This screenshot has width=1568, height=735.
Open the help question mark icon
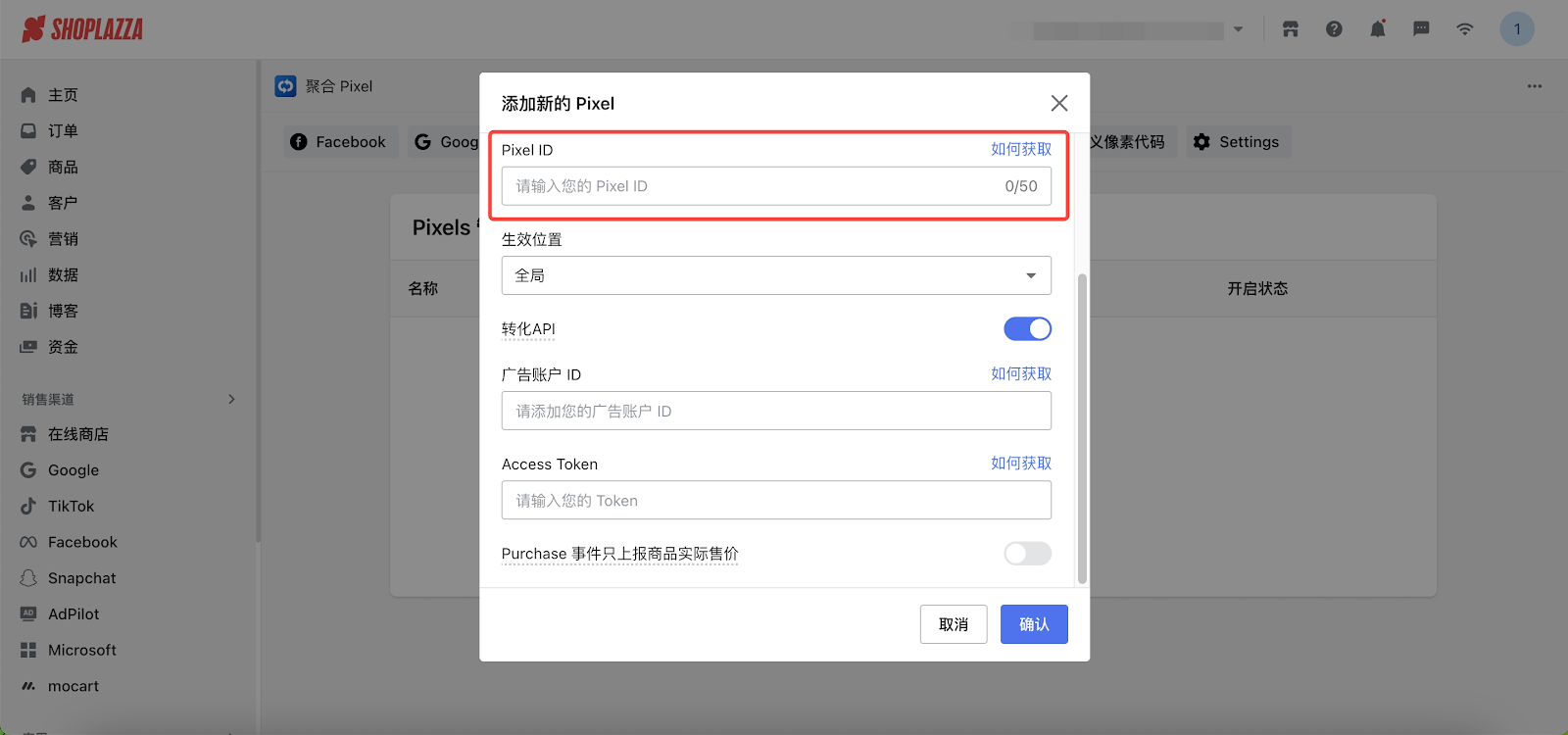tap(1334, 29)
